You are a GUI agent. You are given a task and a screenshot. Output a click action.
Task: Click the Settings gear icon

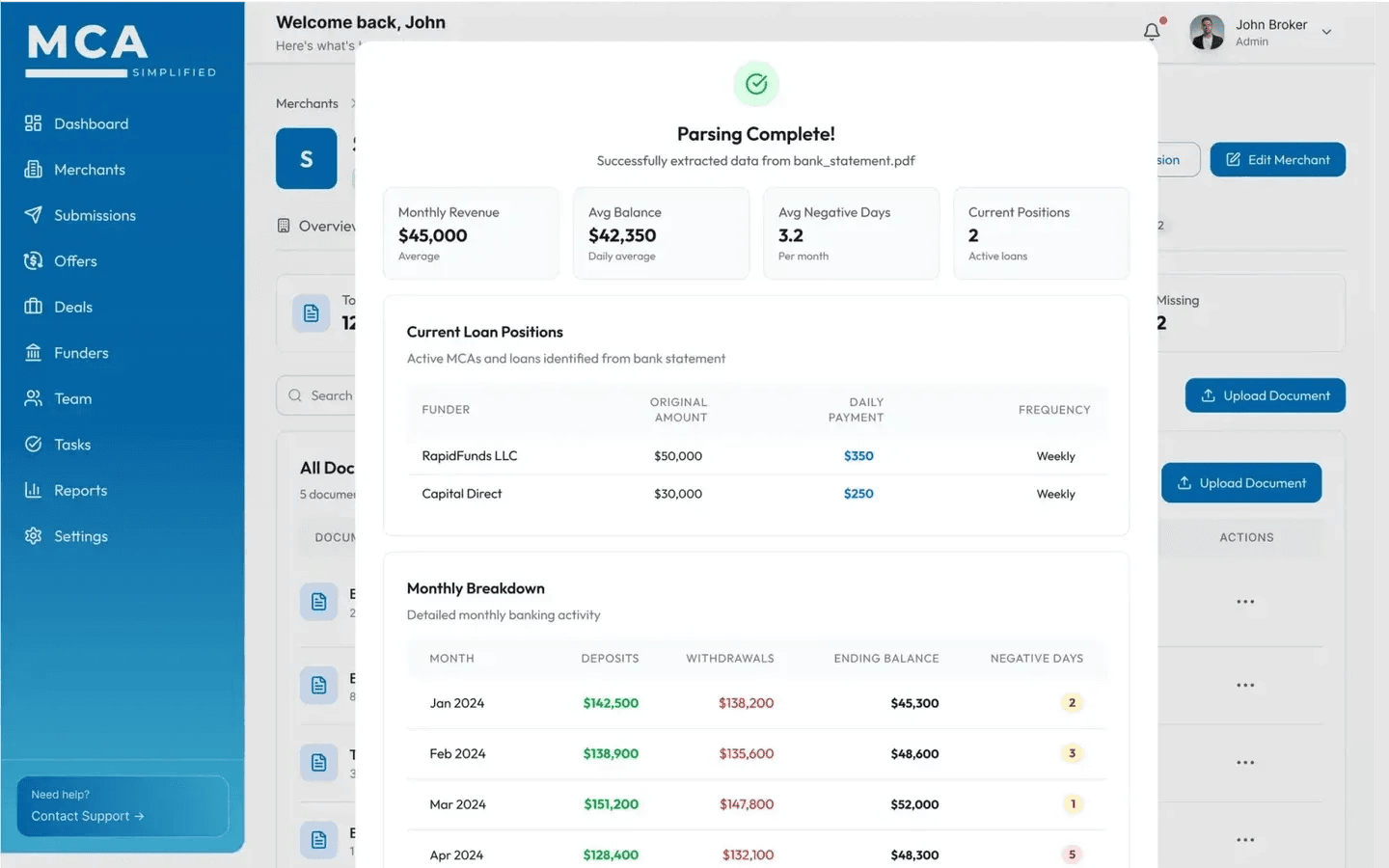[x=33, y=536]
